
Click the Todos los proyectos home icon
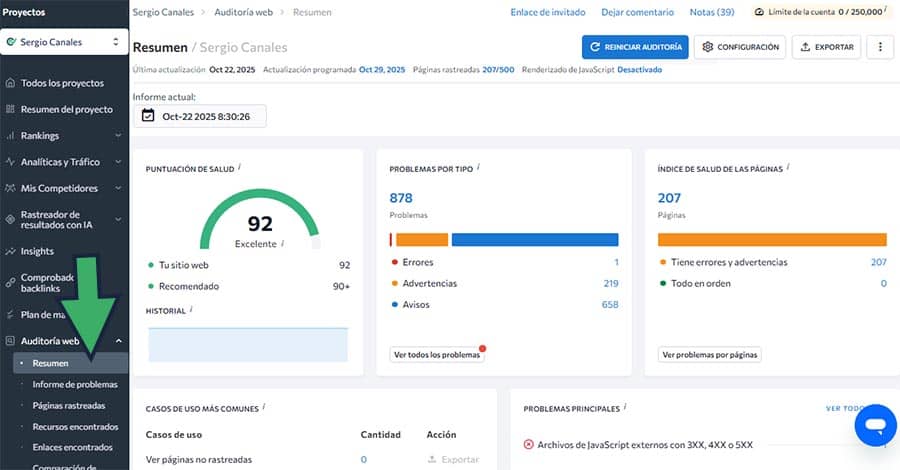coord(11,83)
